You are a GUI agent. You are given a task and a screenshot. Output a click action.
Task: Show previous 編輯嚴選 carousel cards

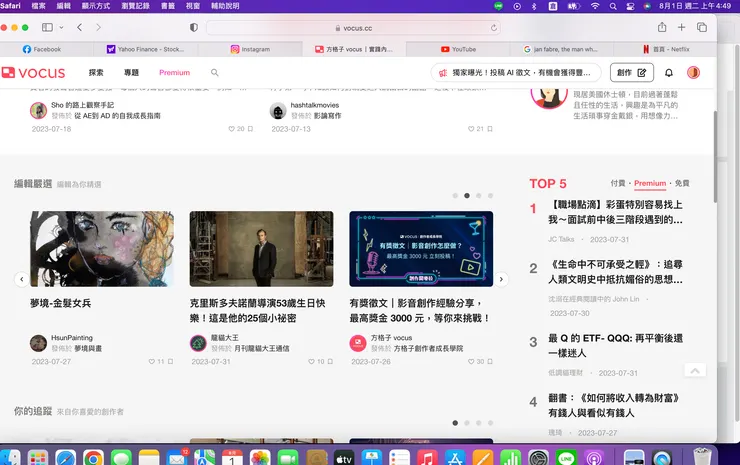pos(22,279)
